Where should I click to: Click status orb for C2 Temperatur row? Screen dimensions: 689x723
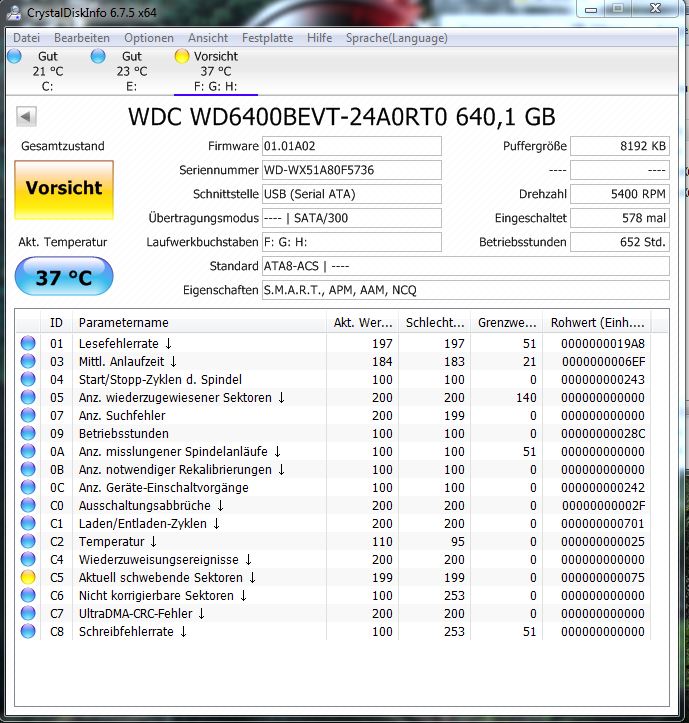28,541
